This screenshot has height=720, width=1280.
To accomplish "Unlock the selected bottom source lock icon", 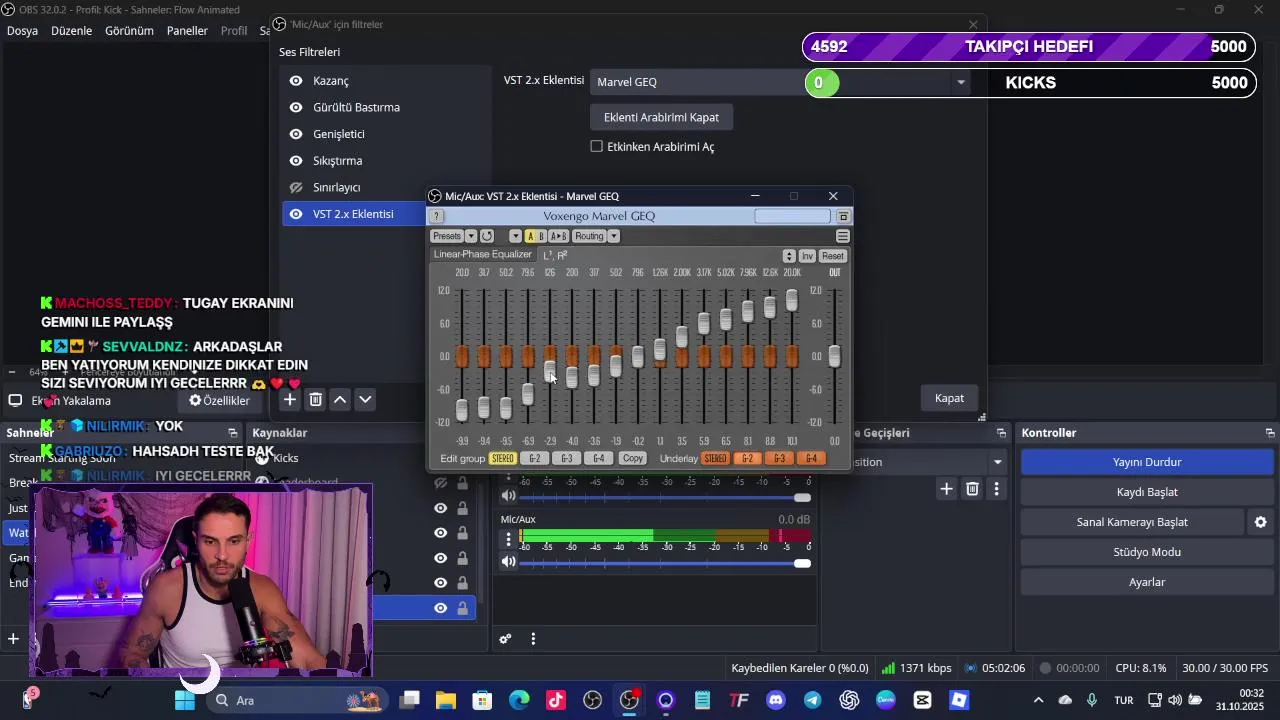I will (462, 608).
